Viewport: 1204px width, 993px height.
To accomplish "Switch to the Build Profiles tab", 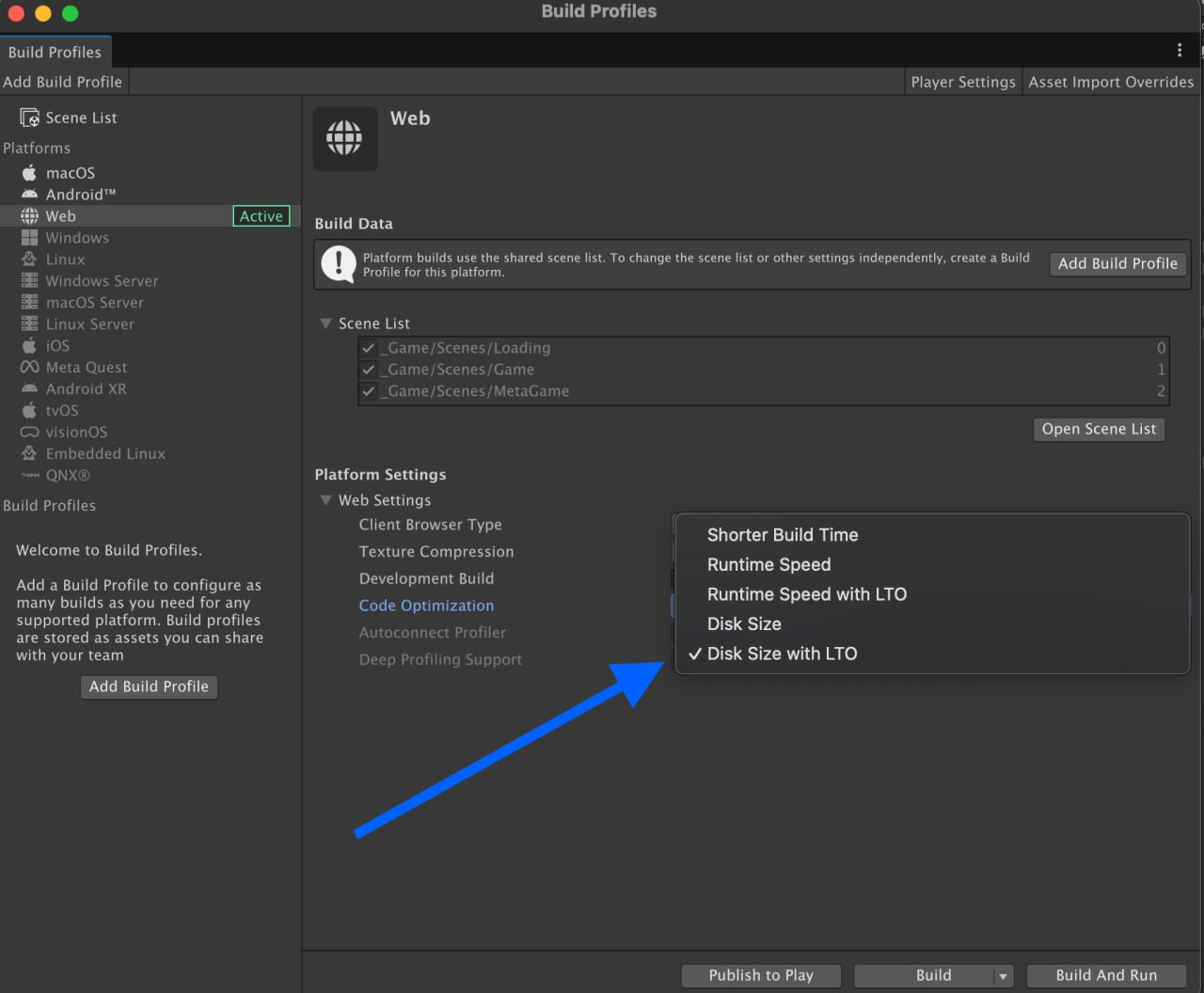I will 55,52.
